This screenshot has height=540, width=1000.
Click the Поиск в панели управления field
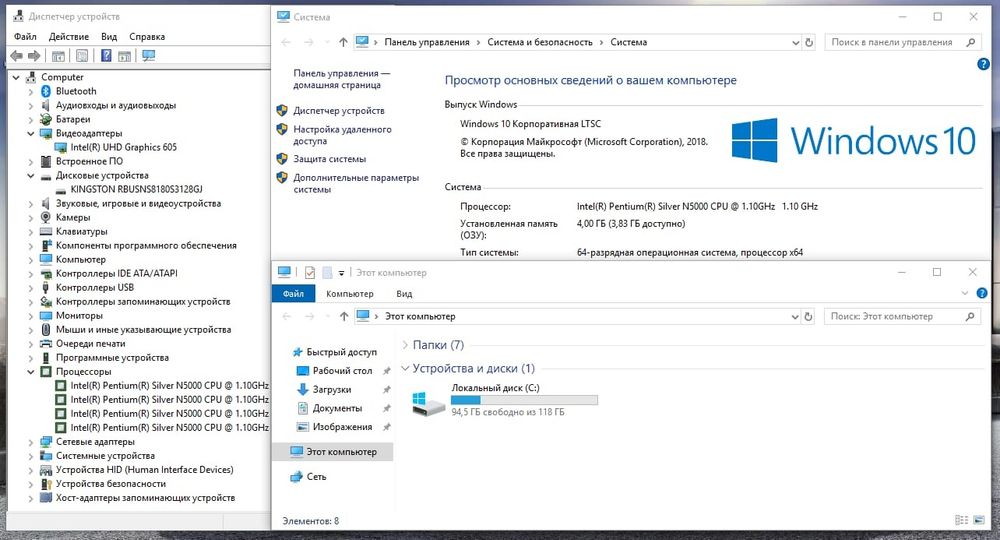pyautogui.click(x=901, y=42)
